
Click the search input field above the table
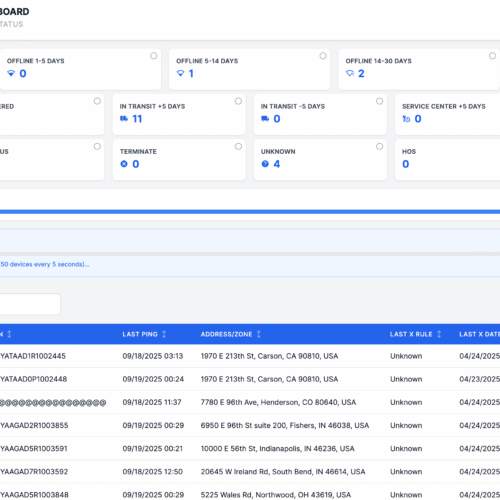[x=30, y=304]
